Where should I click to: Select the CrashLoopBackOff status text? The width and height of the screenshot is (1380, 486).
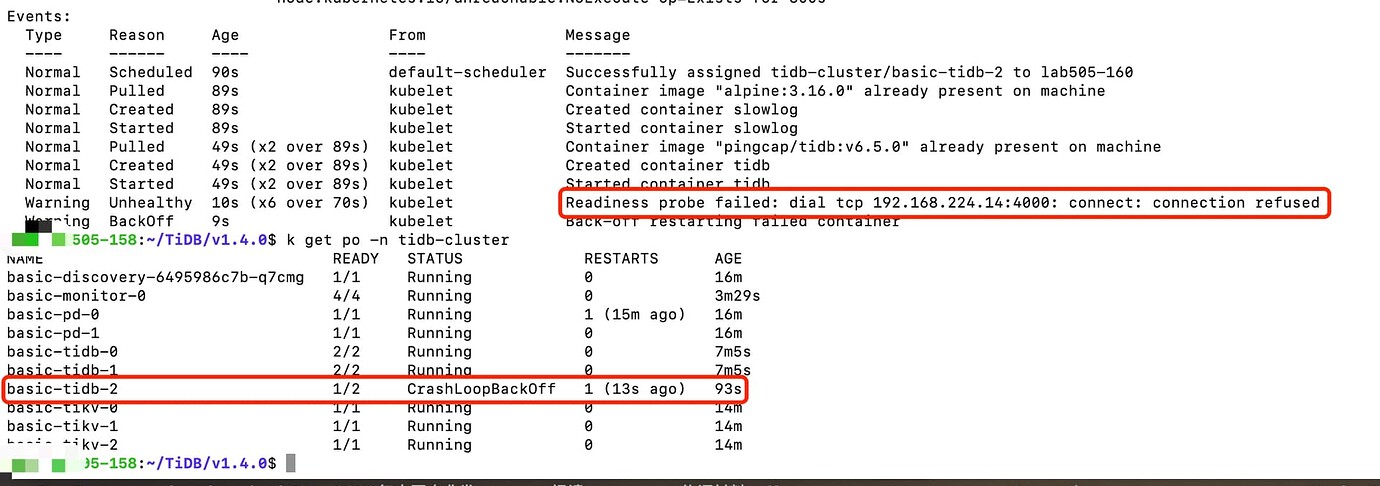click(x=481, y=389)
